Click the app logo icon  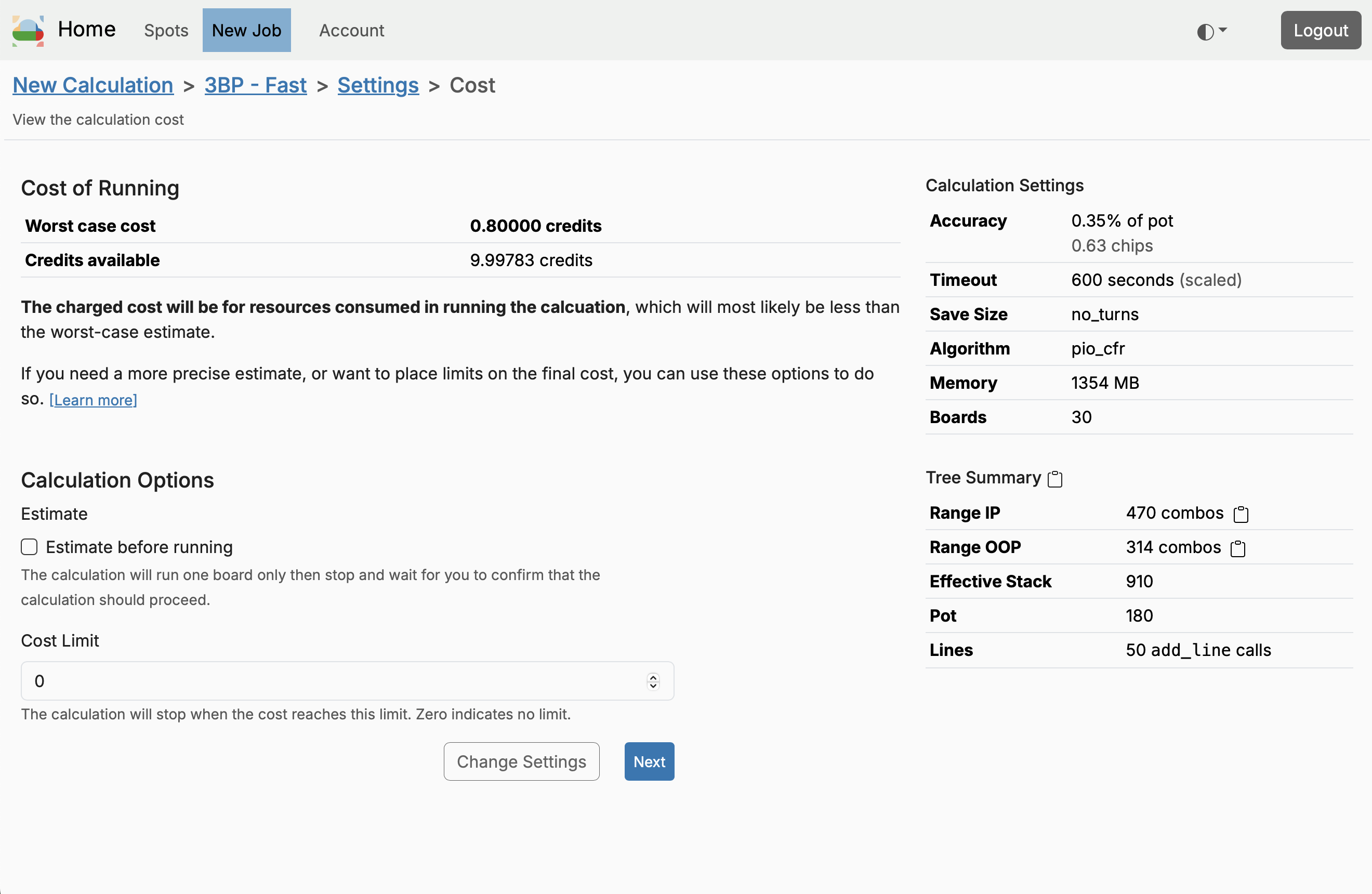[28, 31]
